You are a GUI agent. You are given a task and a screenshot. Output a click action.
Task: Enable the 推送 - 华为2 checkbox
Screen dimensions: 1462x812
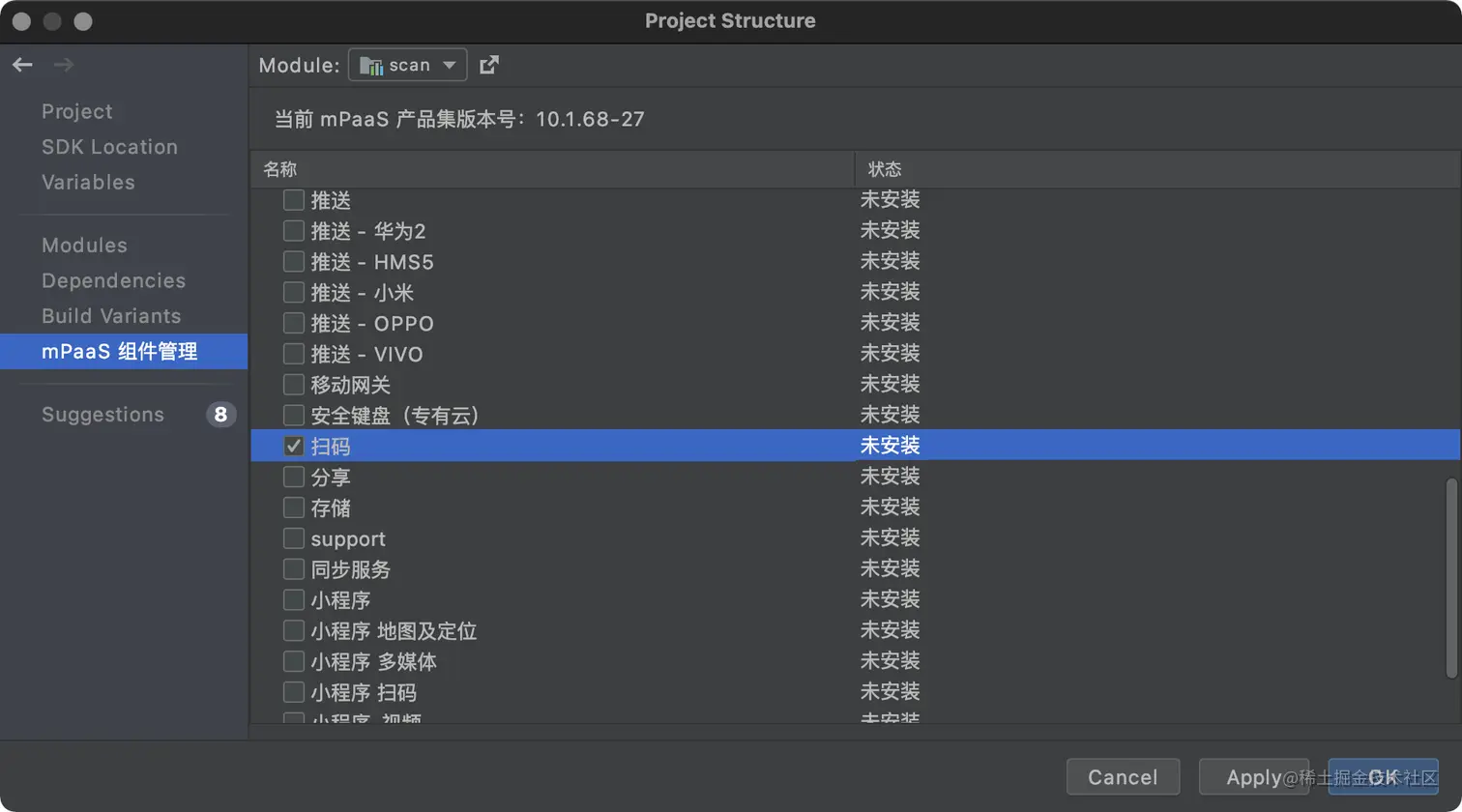coord(294,231)
